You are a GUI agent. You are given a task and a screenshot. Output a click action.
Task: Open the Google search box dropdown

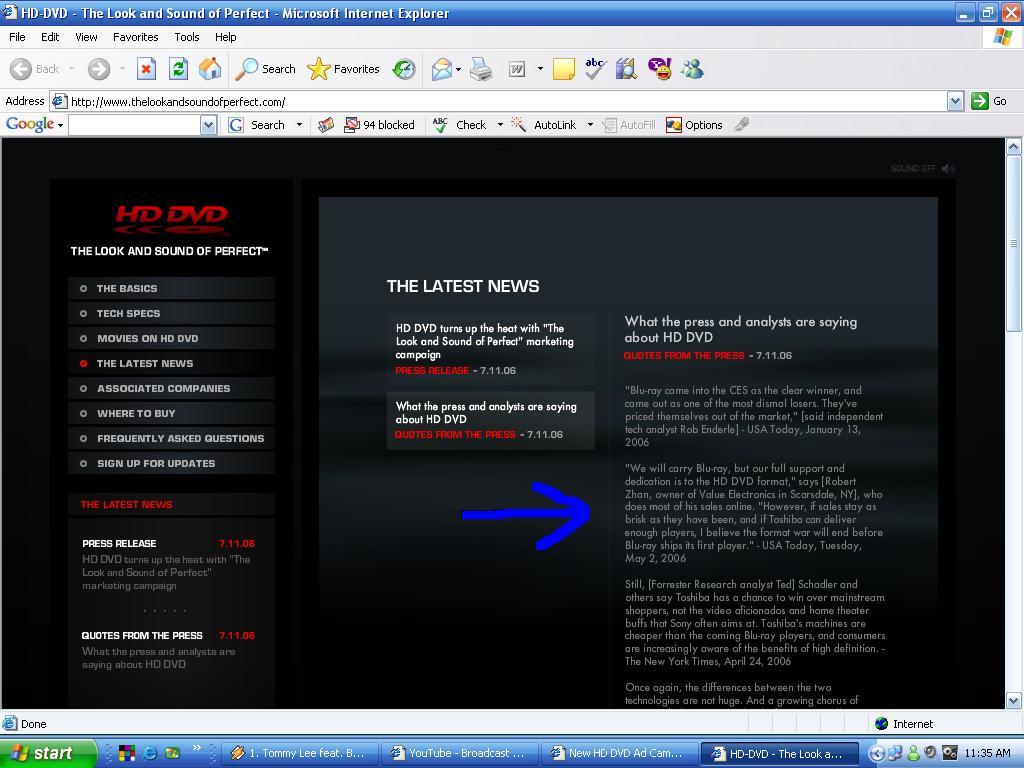coord(208,125)
